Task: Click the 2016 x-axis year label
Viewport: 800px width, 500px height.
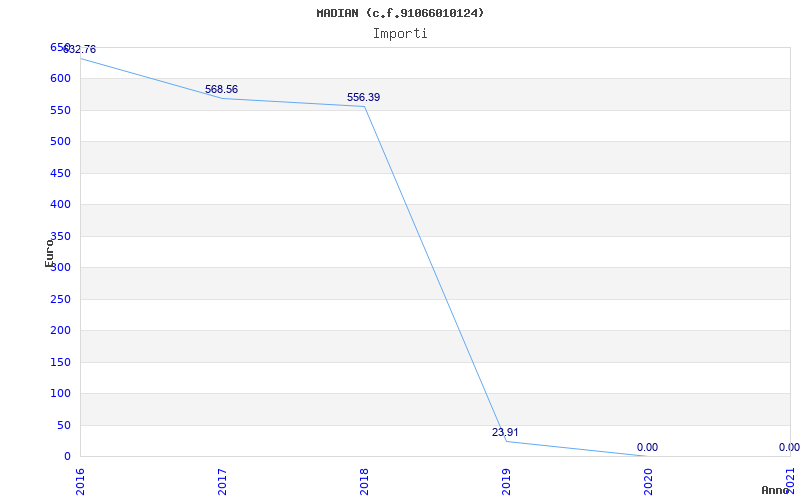Action: pos(80,482)
